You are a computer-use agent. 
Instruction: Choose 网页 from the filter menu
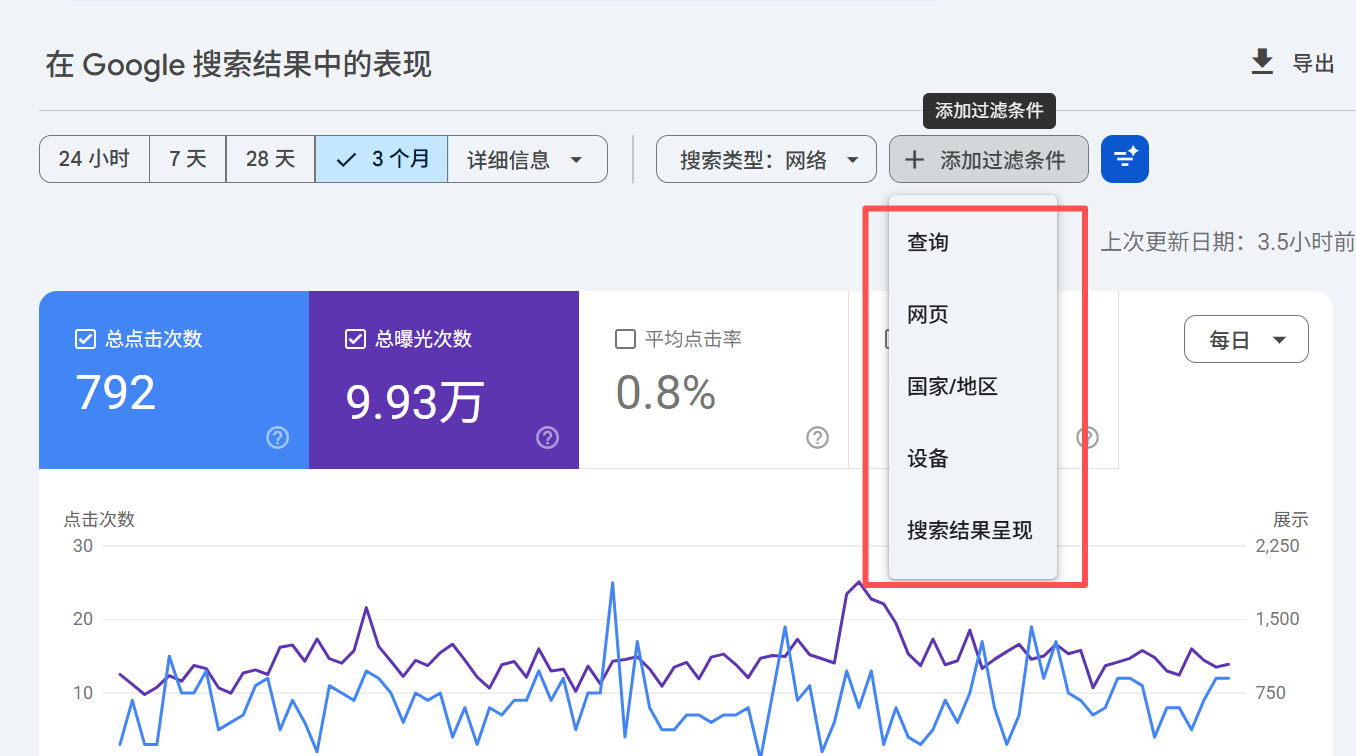tap(972, 314)
